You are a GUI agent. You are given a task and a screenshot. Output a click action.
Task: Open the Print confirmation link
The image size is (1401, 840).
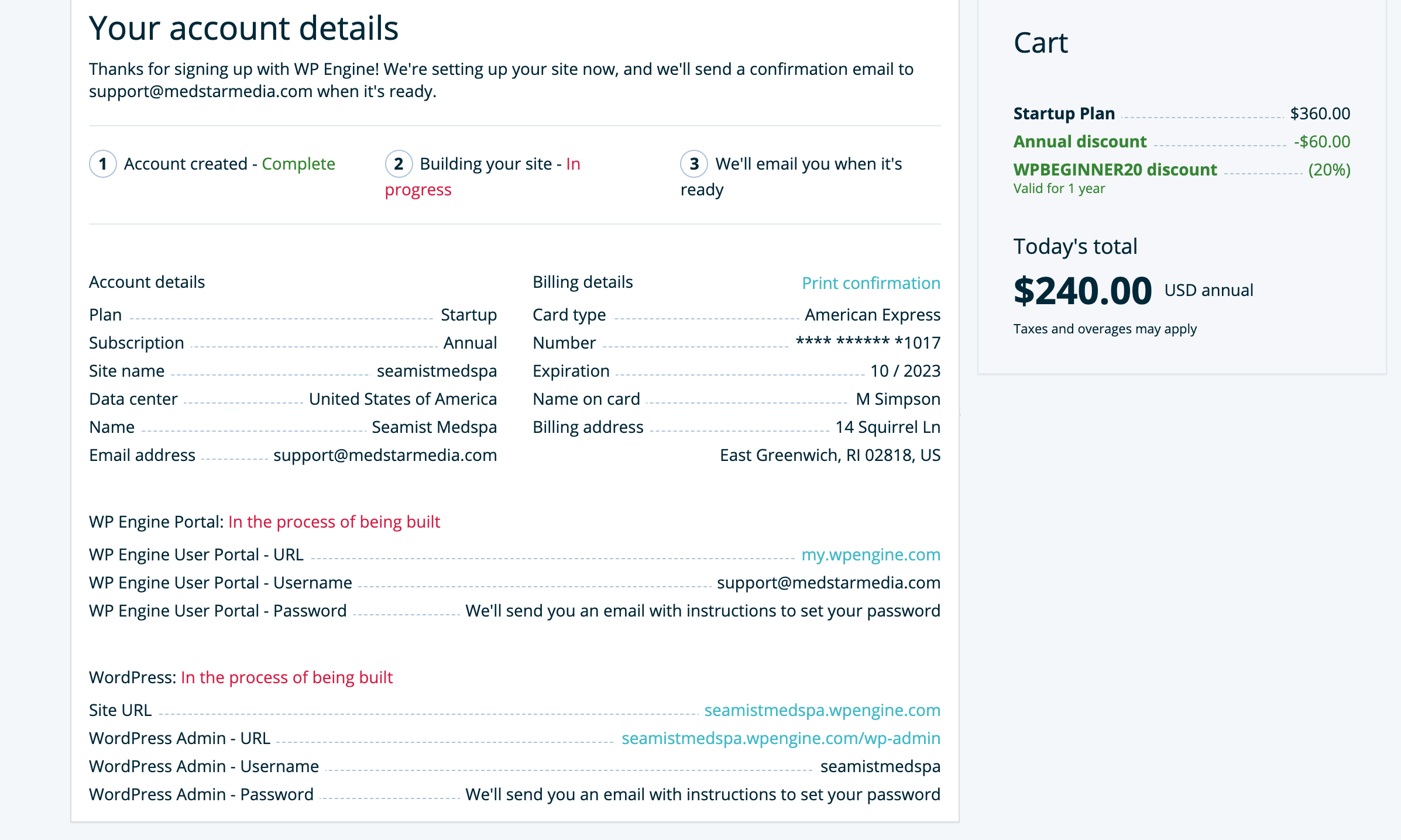pos(871,283)
